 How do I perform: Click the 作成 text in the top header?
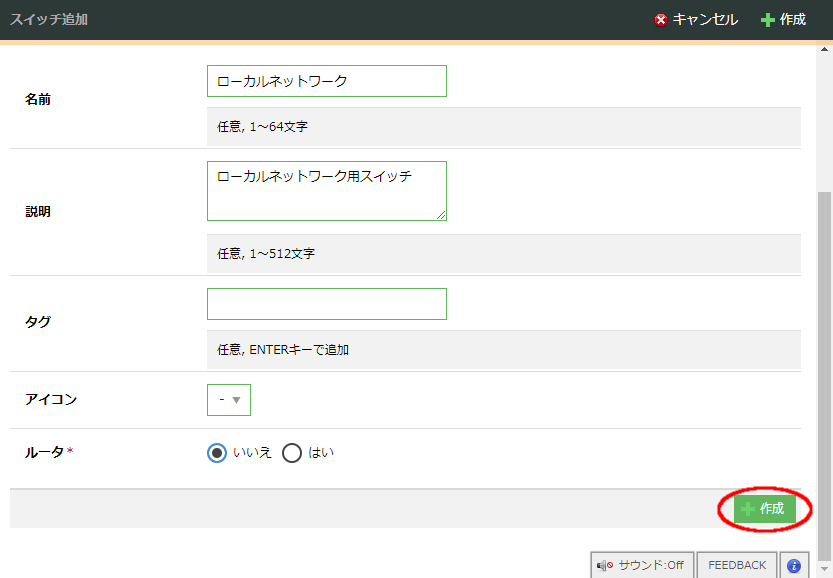point(793,20)
